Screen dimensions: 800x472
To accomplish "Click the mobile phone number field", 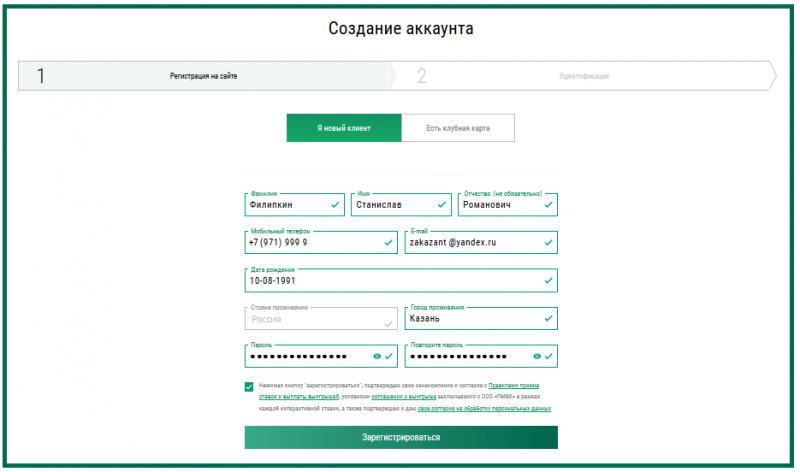I will [x=321, y=242].
